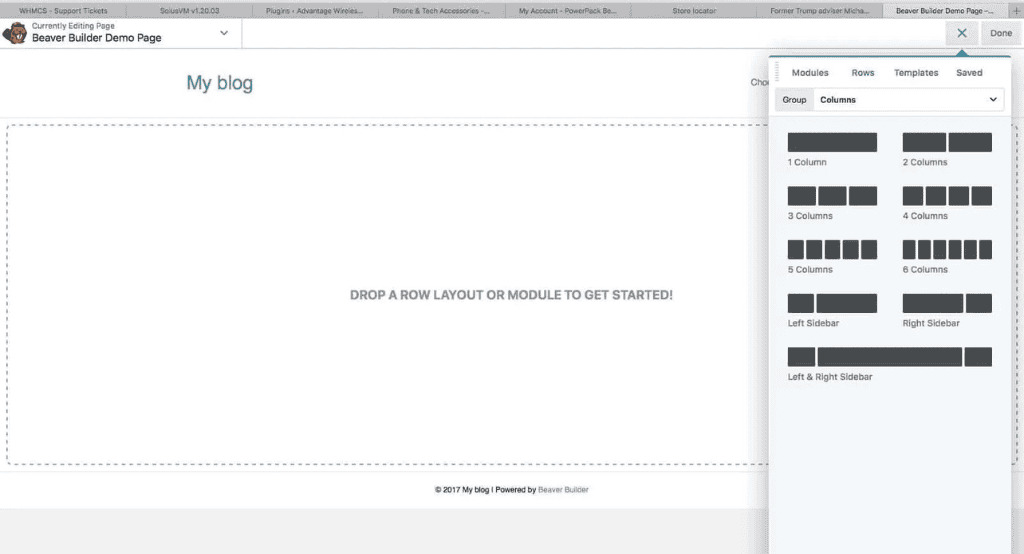
Task: Click the Done button
Action: (1000, 33)
